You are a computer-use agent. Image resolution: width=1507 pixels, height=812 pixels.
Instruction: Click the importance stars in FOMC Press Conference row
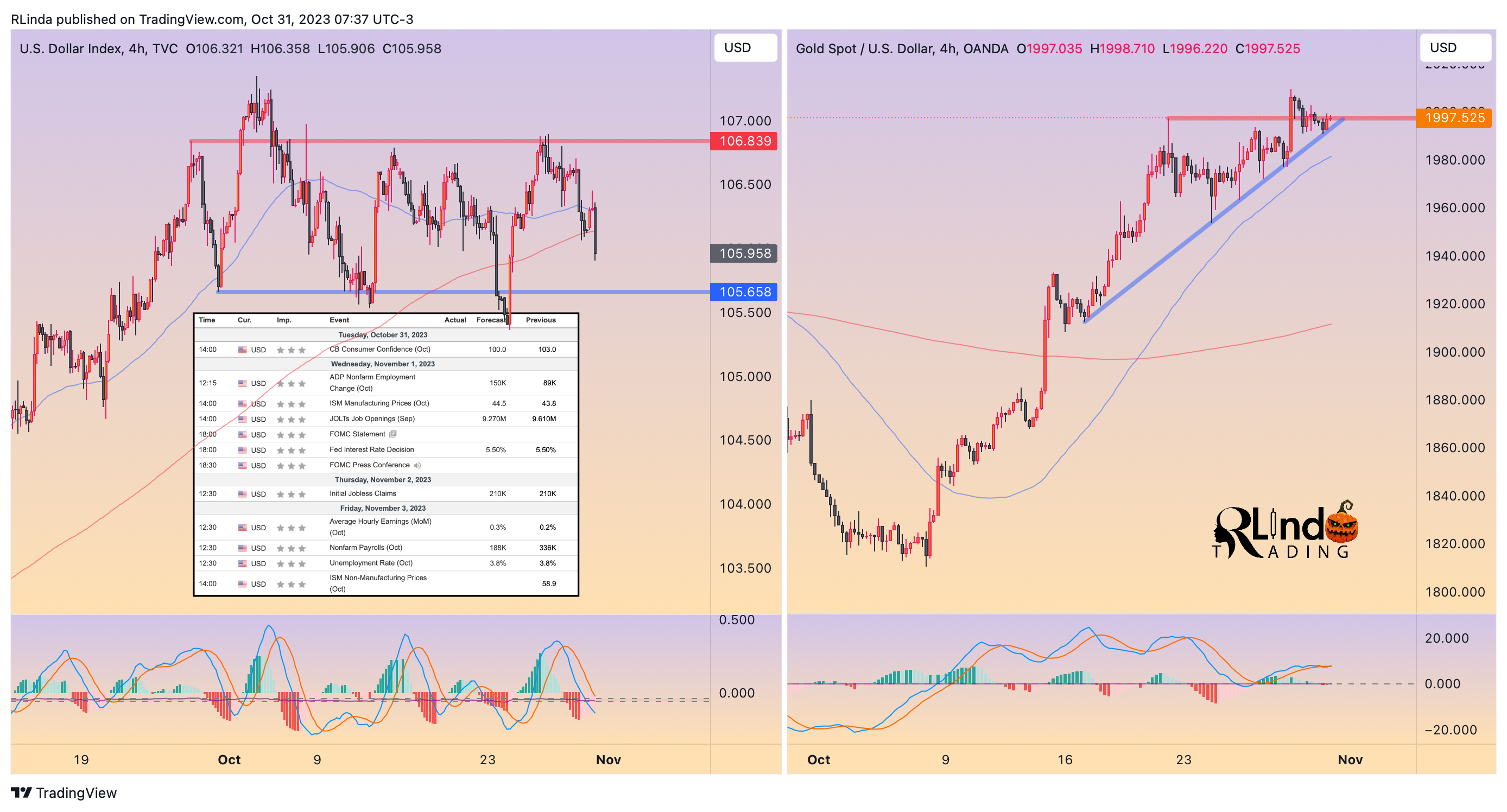point(291,466)
